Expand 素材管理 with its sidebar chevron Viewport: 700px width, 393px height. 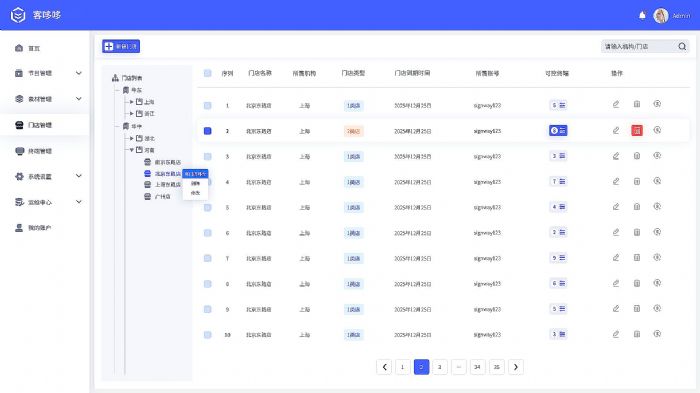[x=79, y=99]
